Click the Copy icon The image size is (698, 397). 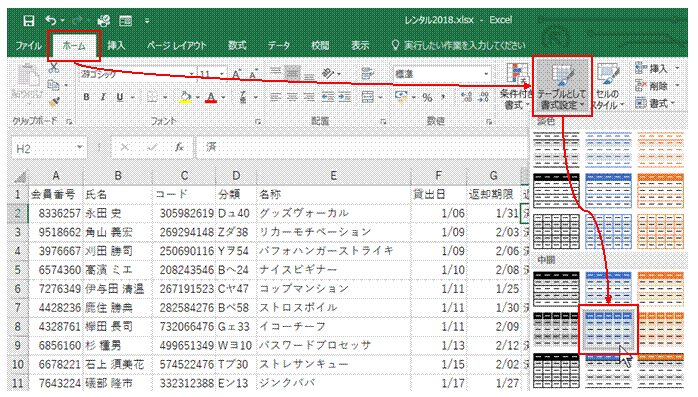tap(53, 85)
